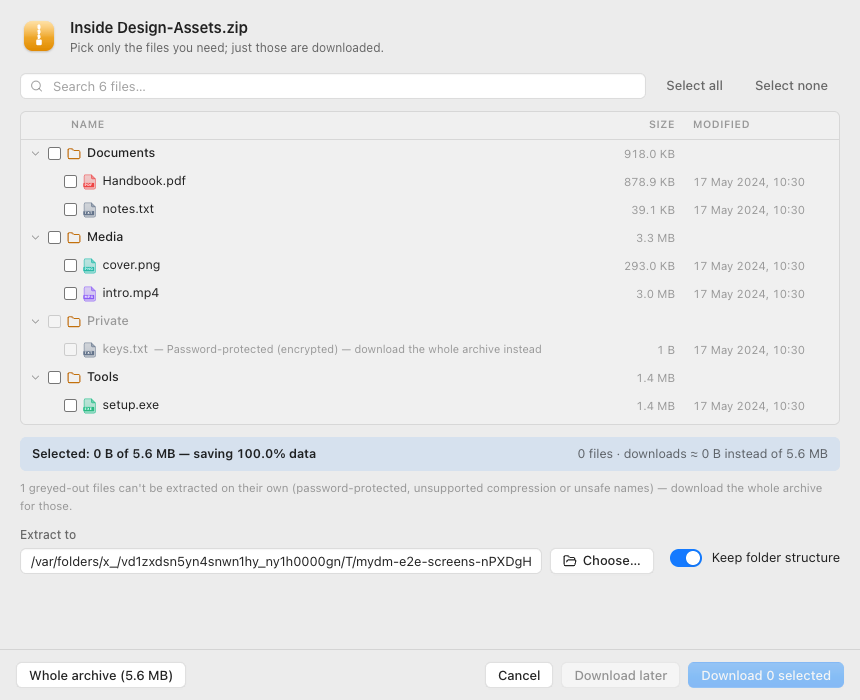The width and height of the screenshot is (860, 700).
Task: Tick the Handbook.pdf checkbox
Action: click(70, 182)
